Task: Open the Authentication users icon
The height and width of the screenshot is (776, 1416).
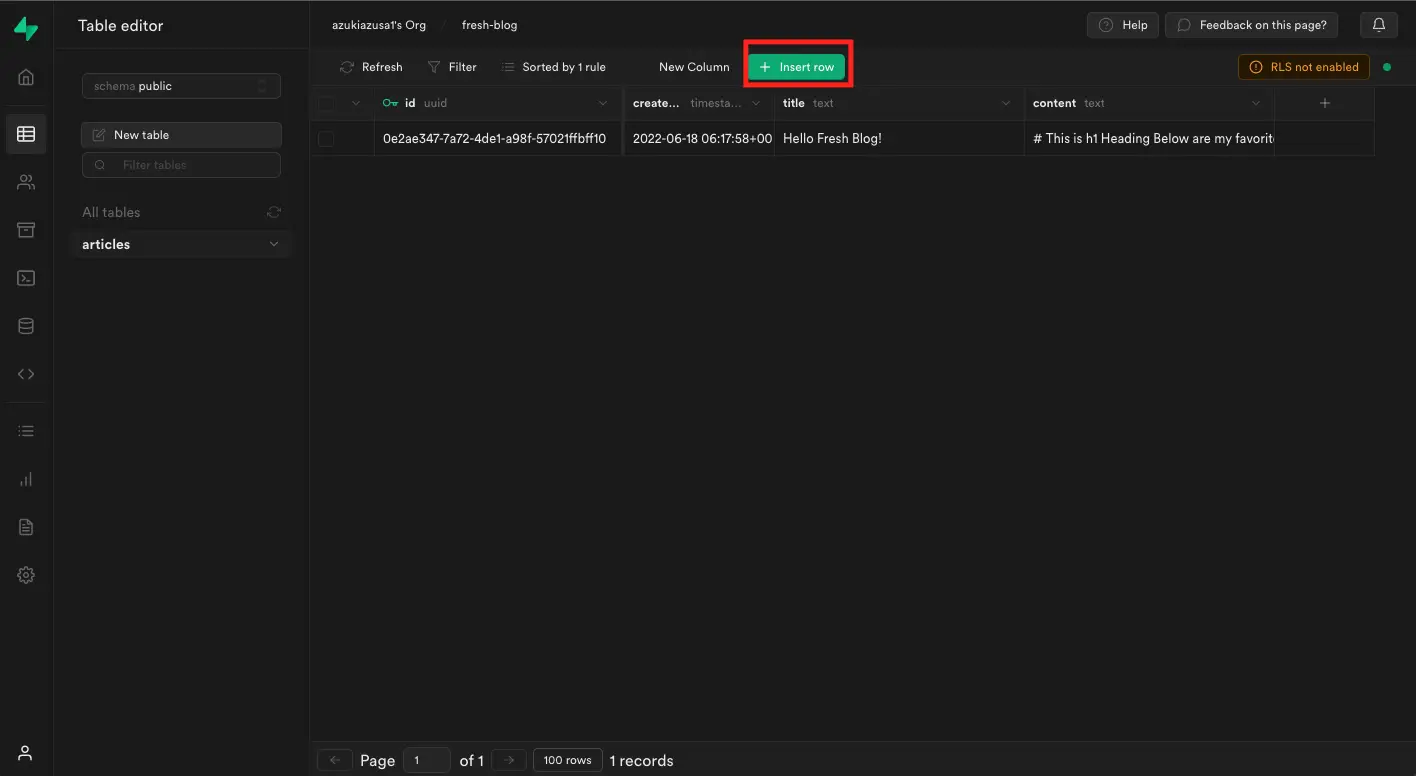Action: click(x=26, y=182)
